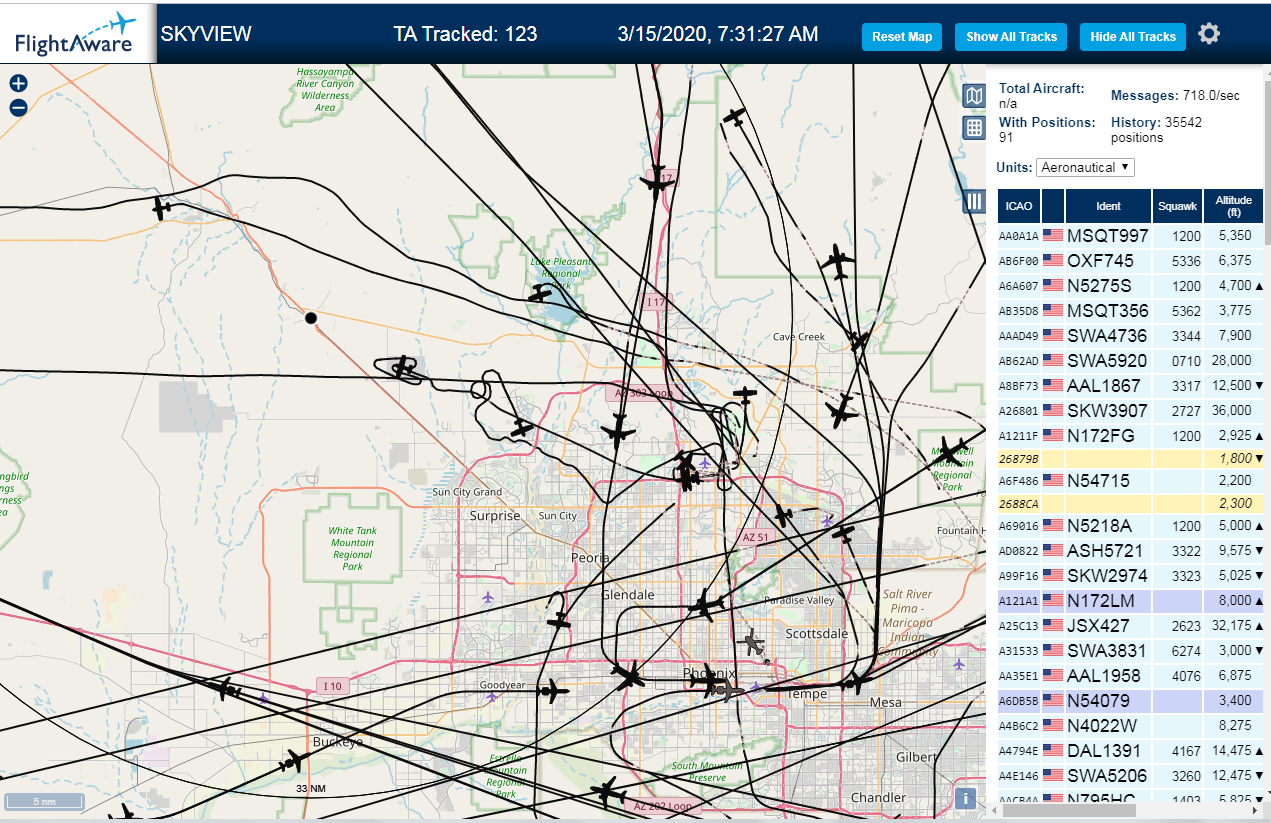This screenshot has width=1271, height=823.
Task: Select the N54715 aircraft row
Action: 1130,480
